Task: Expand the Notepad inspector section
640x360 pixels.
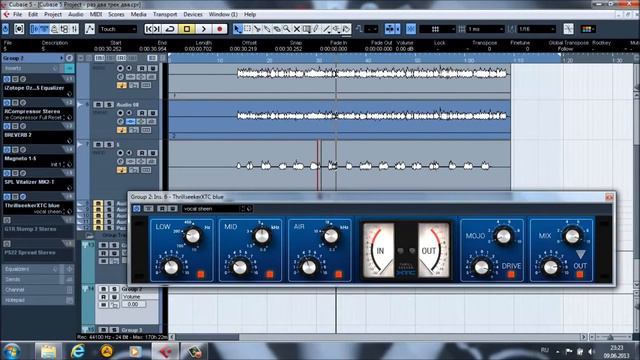Action: coord(38,300)
